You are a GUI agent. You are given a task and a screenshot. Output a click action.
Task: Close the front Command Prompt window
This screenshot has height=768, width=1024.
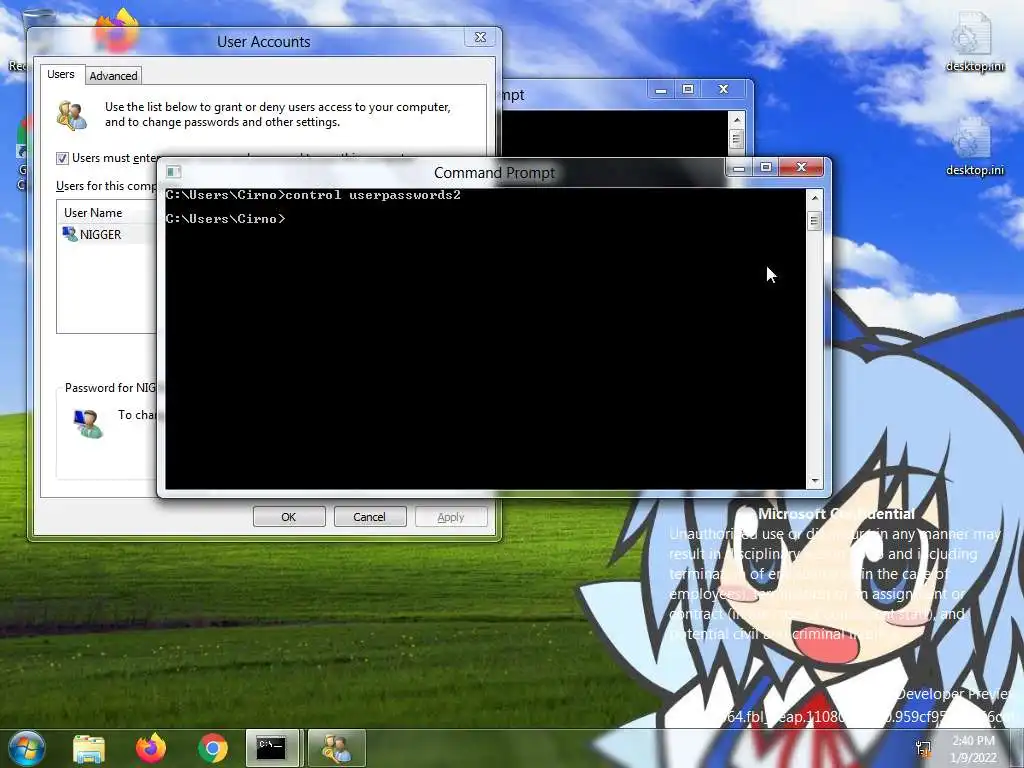802,168
